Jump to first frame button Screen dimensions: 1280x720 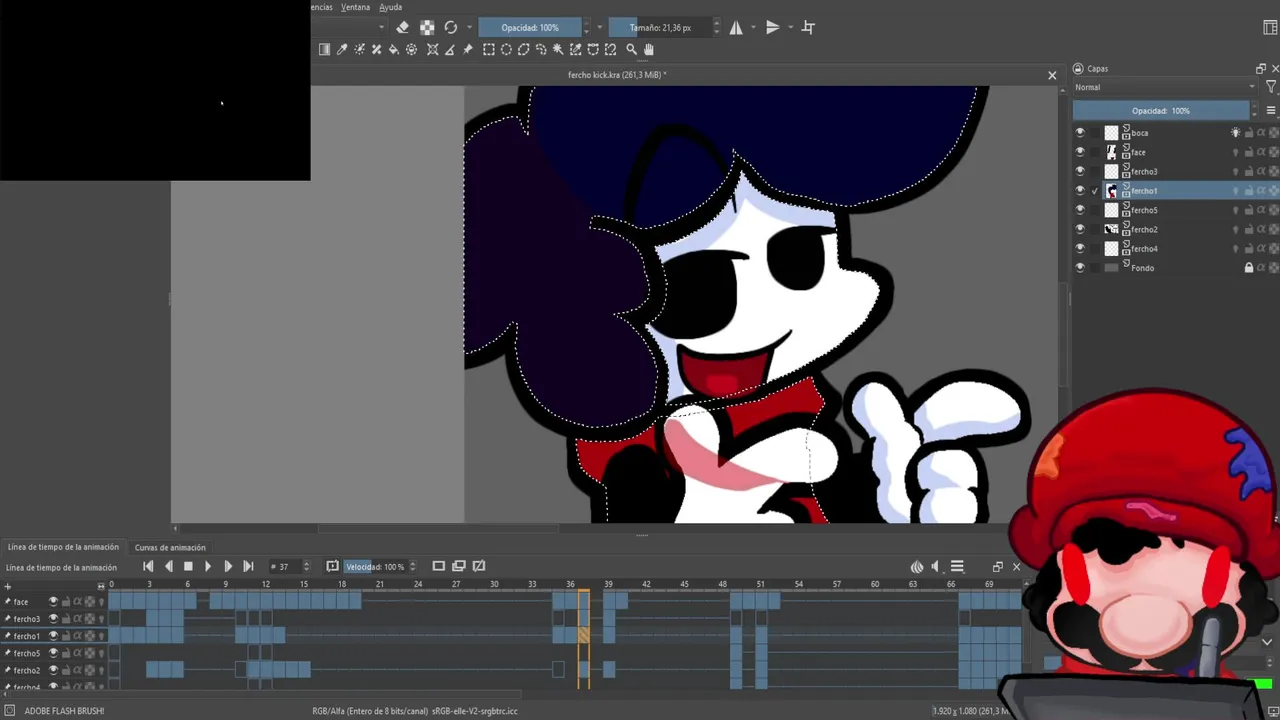pos(148,567)
